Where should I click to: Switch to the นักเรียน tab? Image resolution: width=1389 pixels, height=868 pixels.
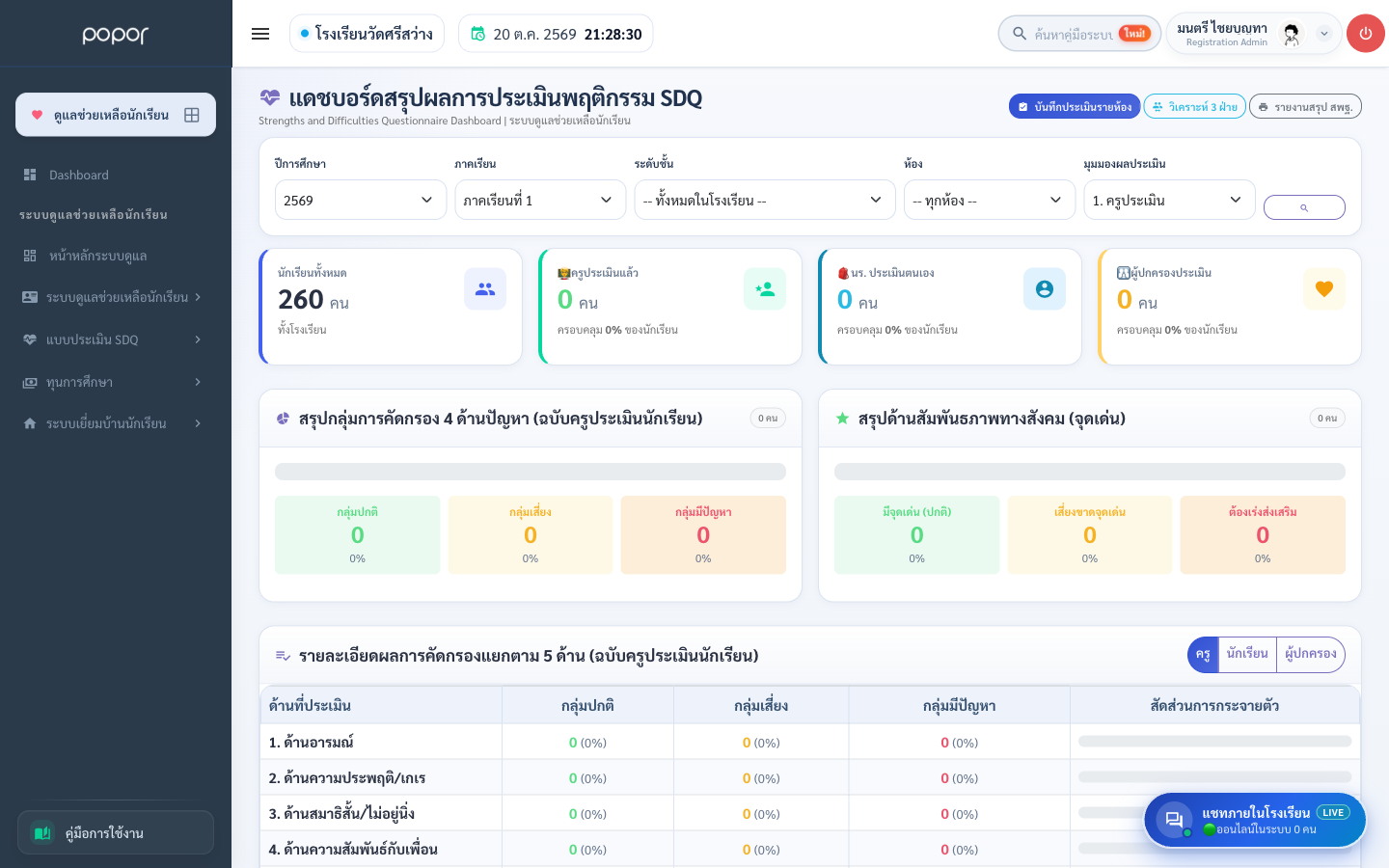(1247, 654)
